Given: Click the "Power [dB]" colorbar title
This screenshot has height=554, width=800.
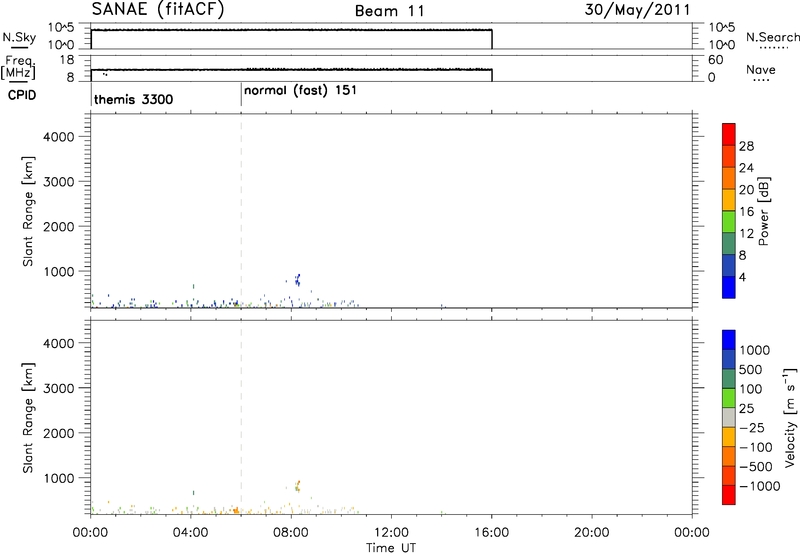Looking at the screenshot, I should (764, 211).
